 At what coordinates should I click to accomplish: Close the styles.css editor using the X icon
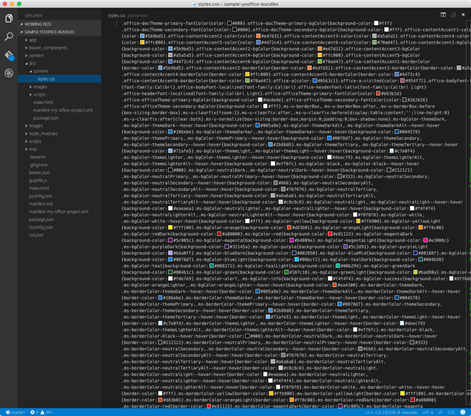tap(463, 15)
